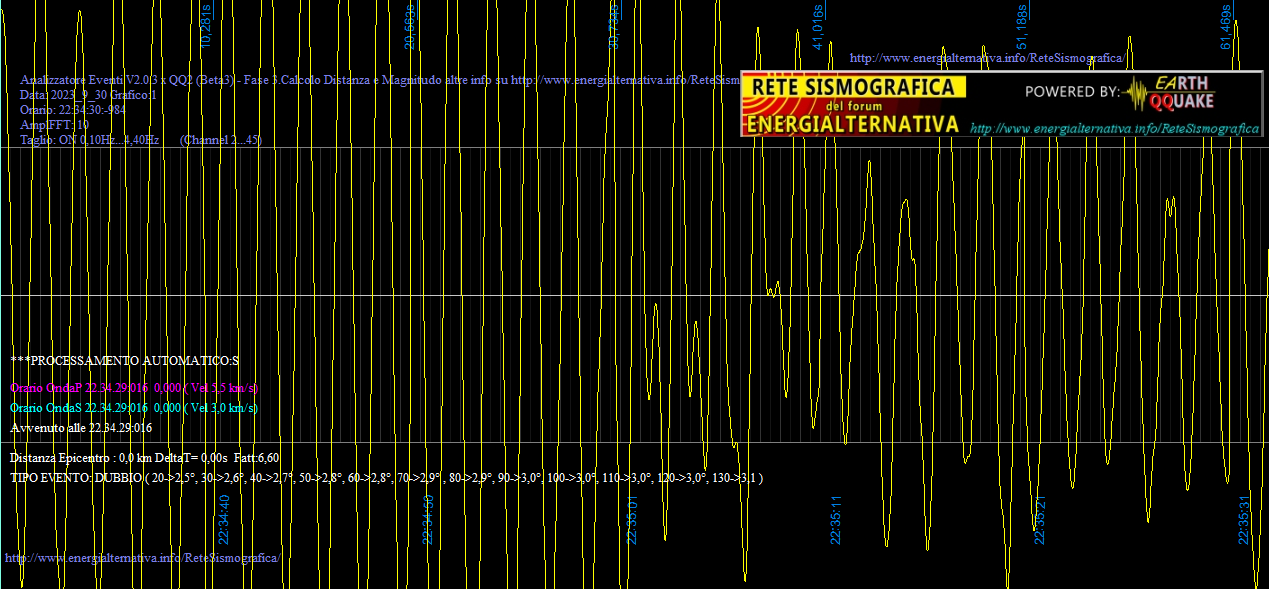Click the "Data: 2023_9_30 Grafico:1" line
The width and height of the screenshot is (1269, 589).
click(89, 94)
